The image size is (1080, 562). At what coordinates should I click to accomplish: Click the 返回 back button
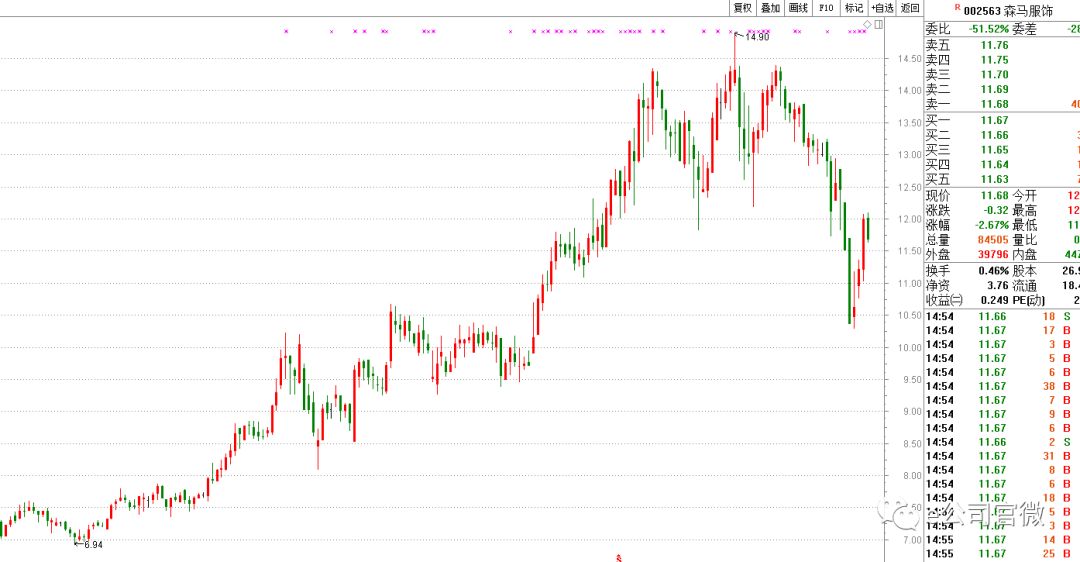pos(910,8)
